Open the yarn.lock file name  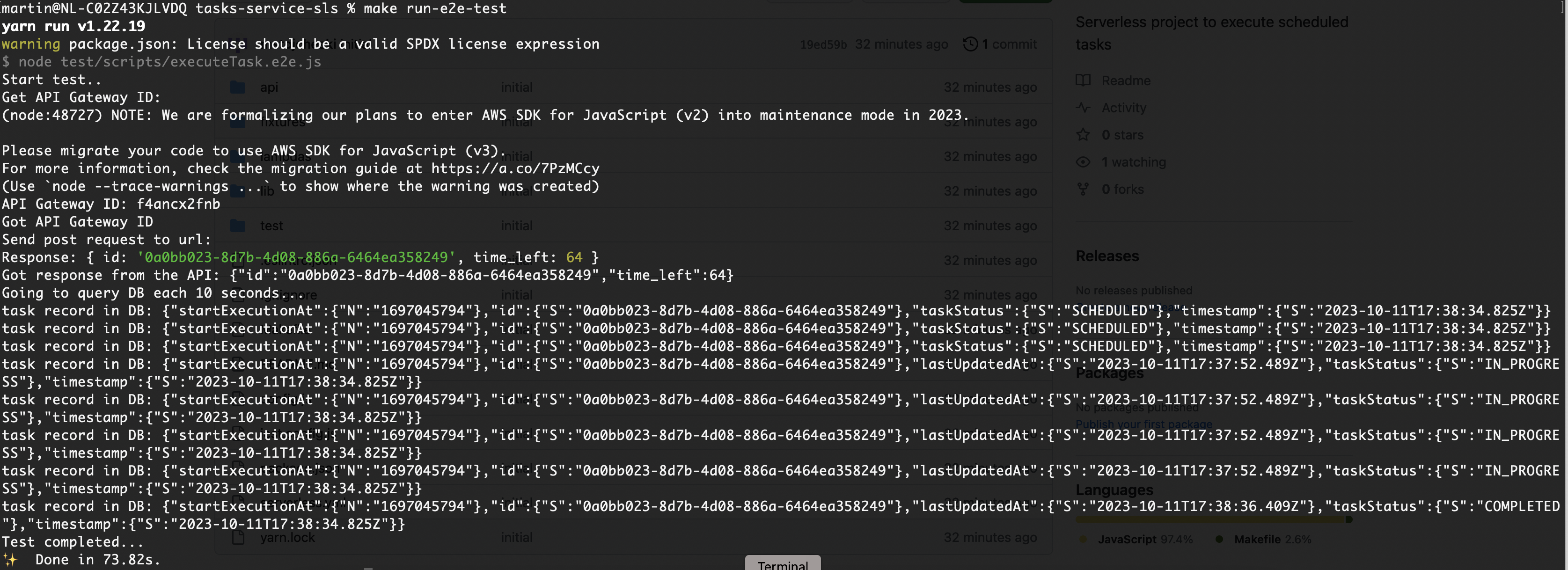click(287, 537)
